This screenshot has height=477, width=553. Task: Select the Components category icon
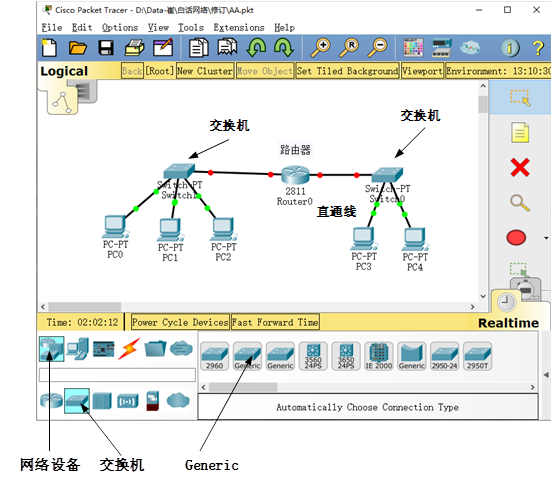[103, 349]
